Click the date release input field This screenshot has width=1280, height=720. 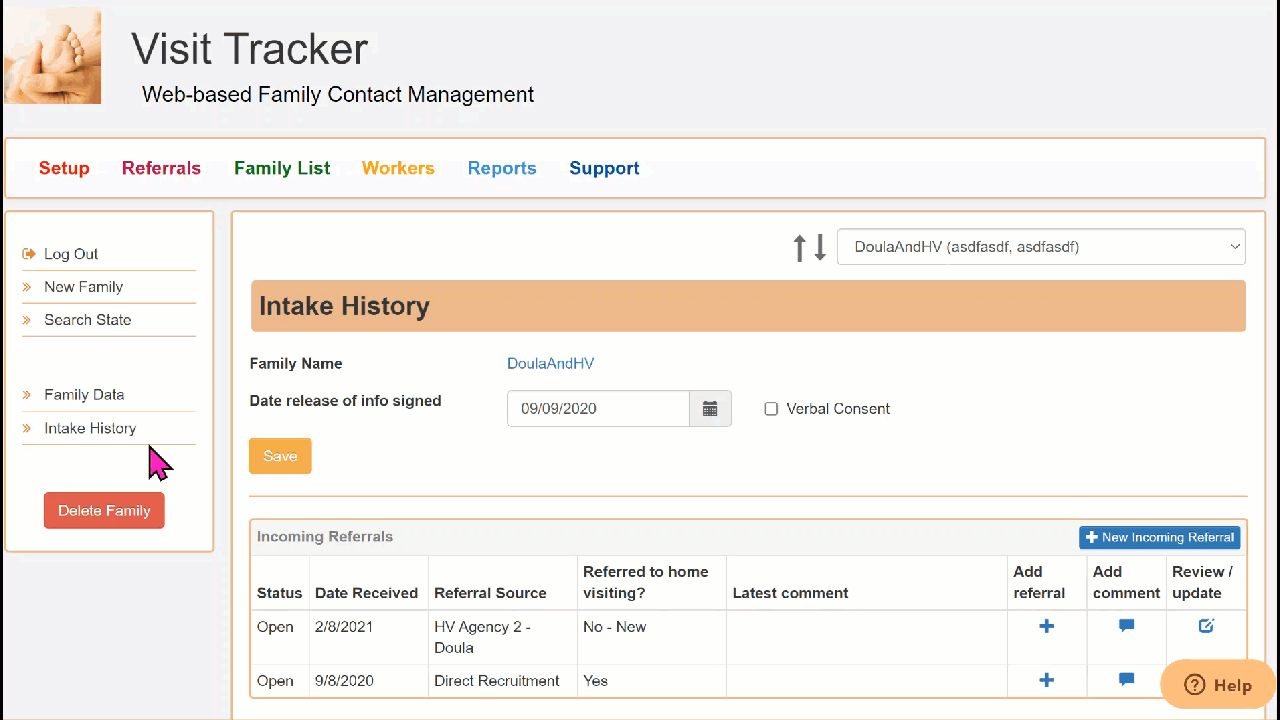click(598, 409)
